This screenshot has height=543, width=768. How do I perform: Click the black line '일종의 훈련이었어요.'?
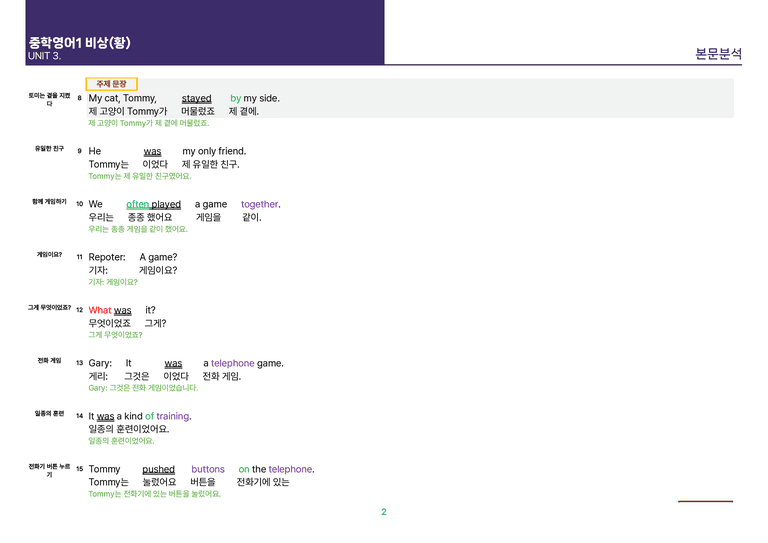click(x=129, y=429)
